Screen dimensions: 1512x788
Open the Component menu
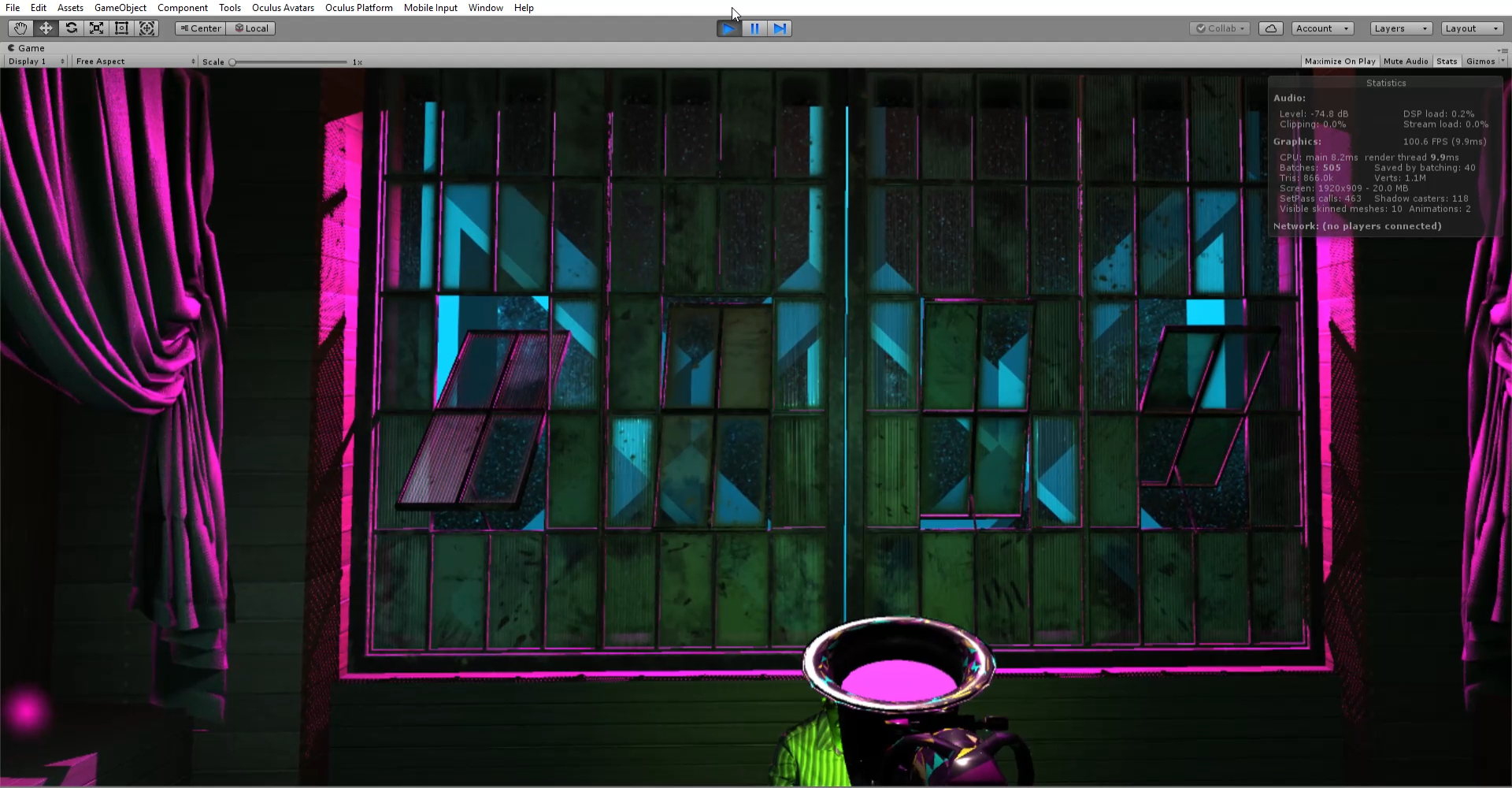coord(183,8)
